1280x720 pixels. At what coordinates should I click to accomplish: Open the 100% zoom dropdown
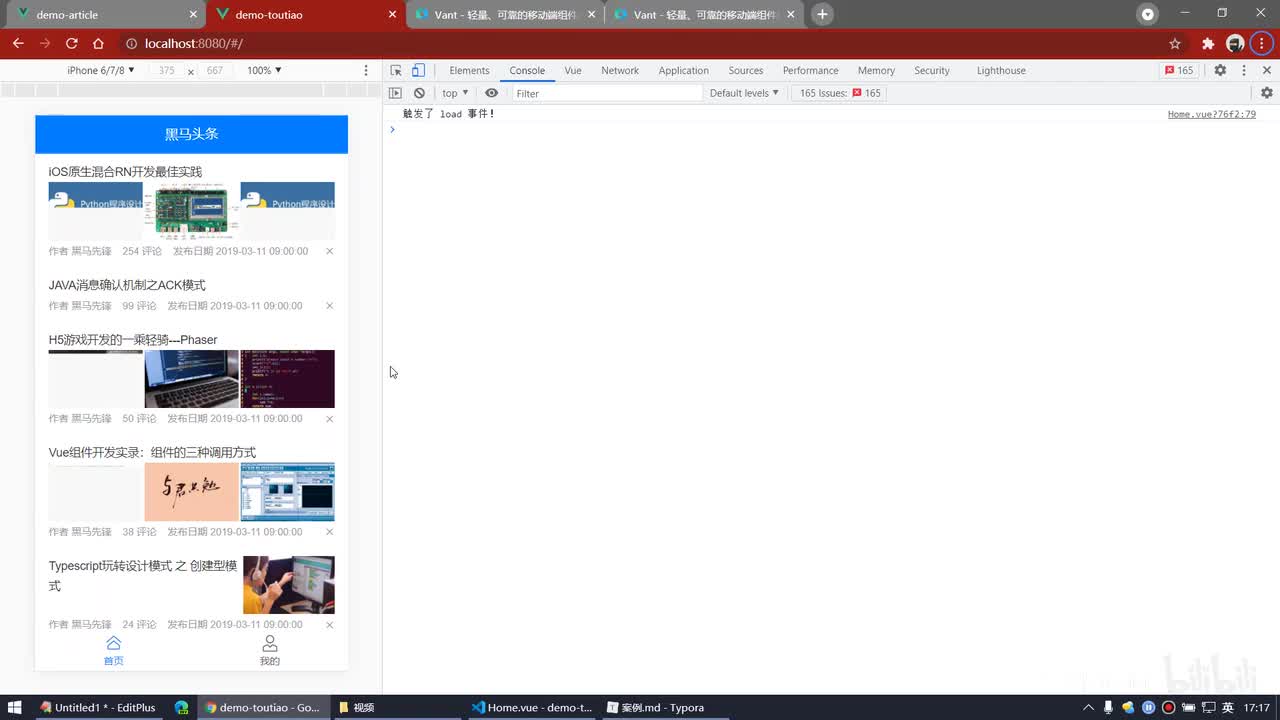[264, 70]
